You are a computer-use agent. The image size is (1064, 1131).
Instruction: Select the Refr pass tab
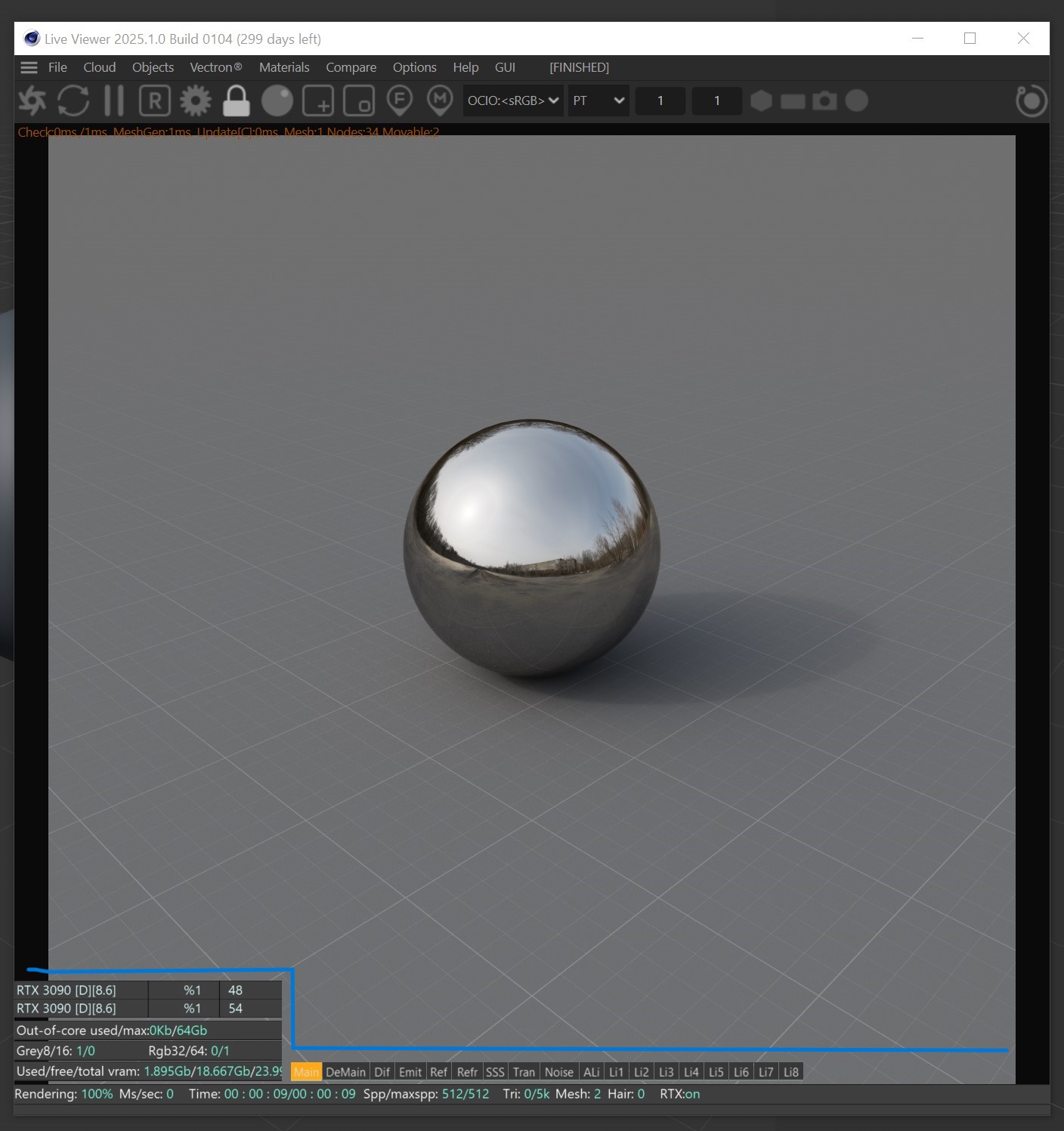467,1072
